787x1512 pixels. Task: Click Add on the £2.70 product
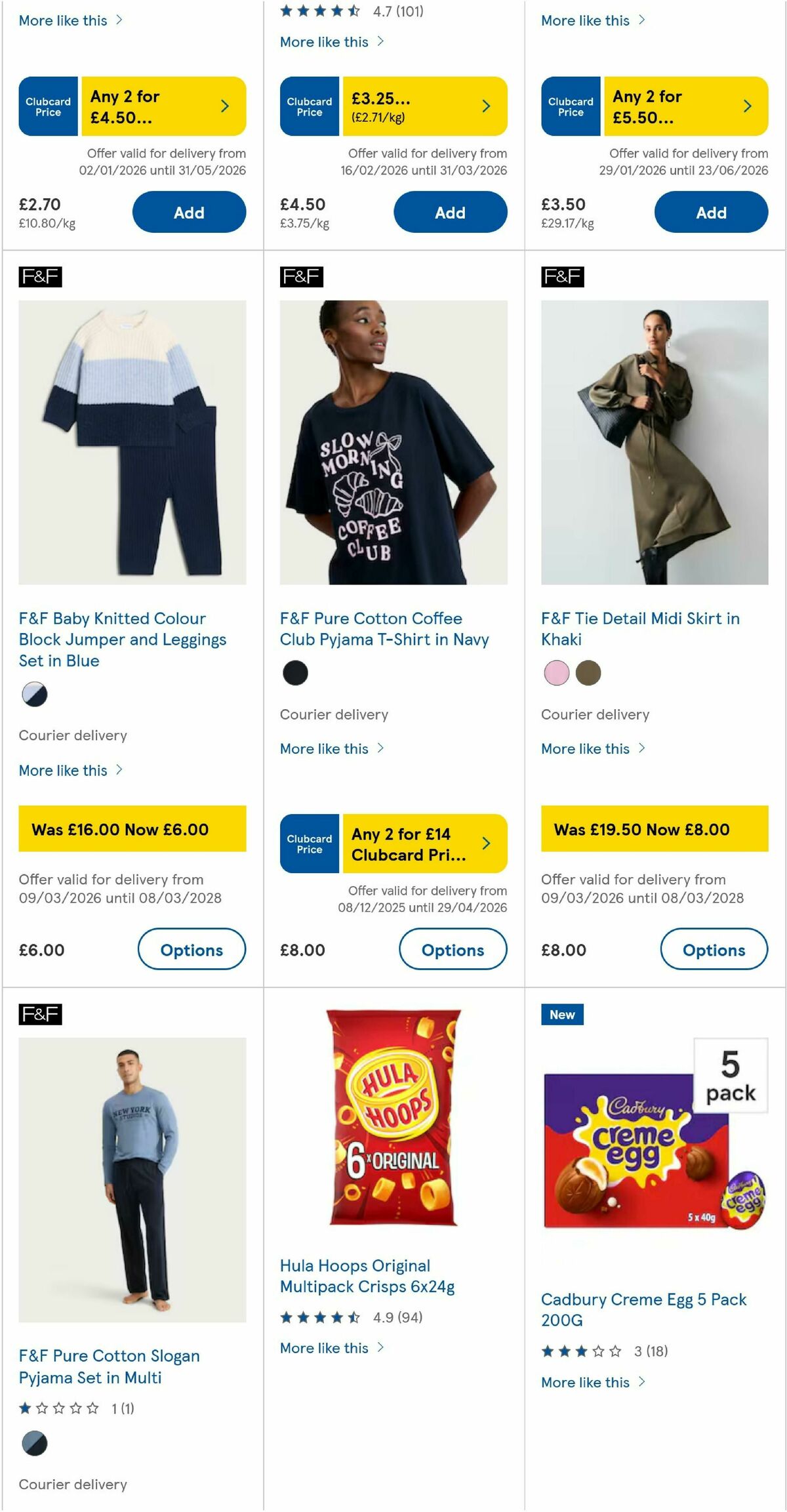[x=188, y=212]
